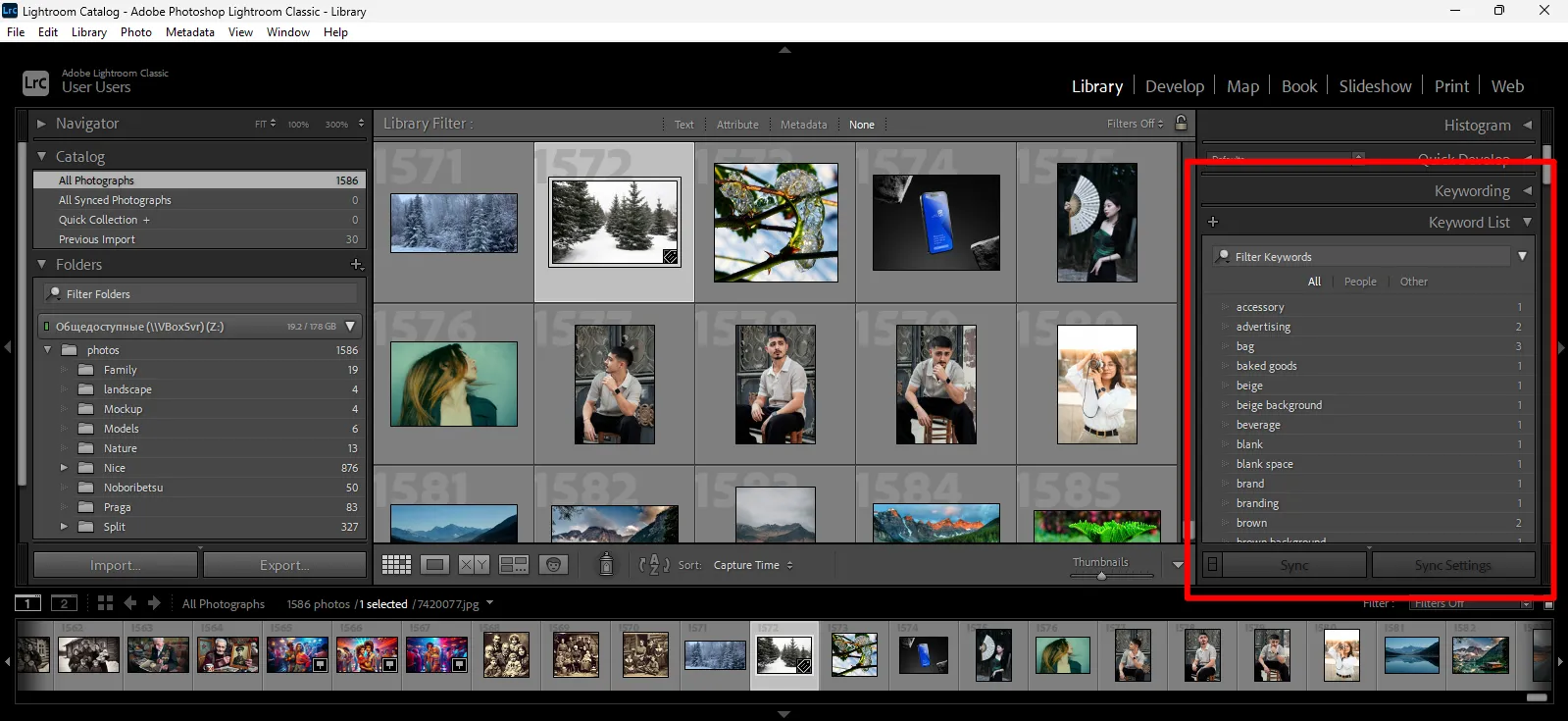Image resolution: width=1568 pixels, height=721 pixels.
Task: Click the magnifier icon in Filter Keywords
Action: (1223, 256)
